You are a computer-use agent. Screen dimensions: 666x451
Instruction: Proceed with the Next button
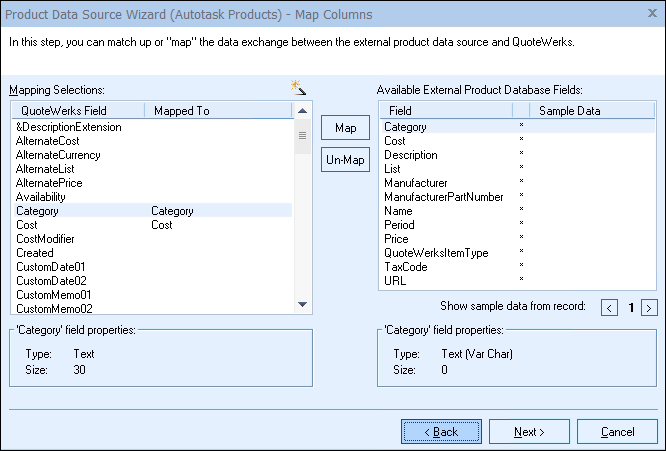(529, 432)
